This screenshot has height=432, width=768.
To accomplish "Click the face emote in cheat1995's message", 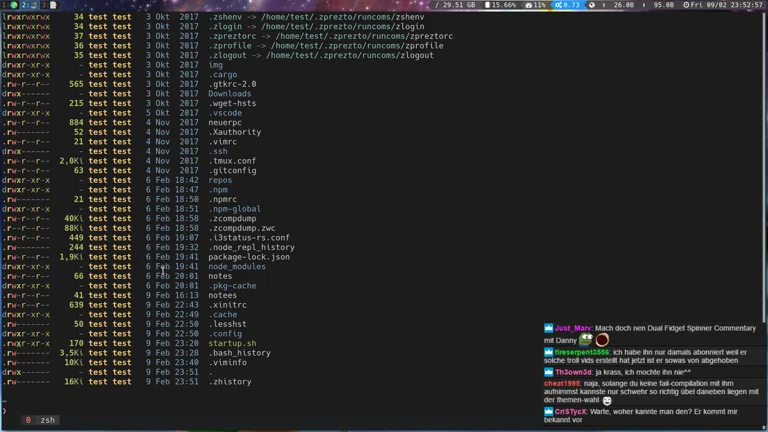I will tap(607, 401).
